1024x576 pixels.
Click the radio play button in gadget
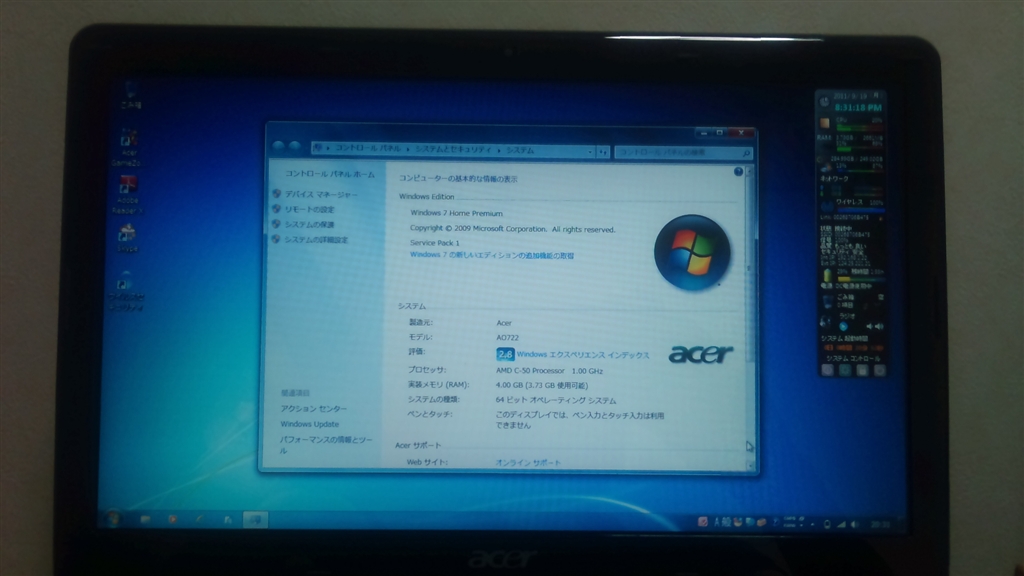[843, 327]
